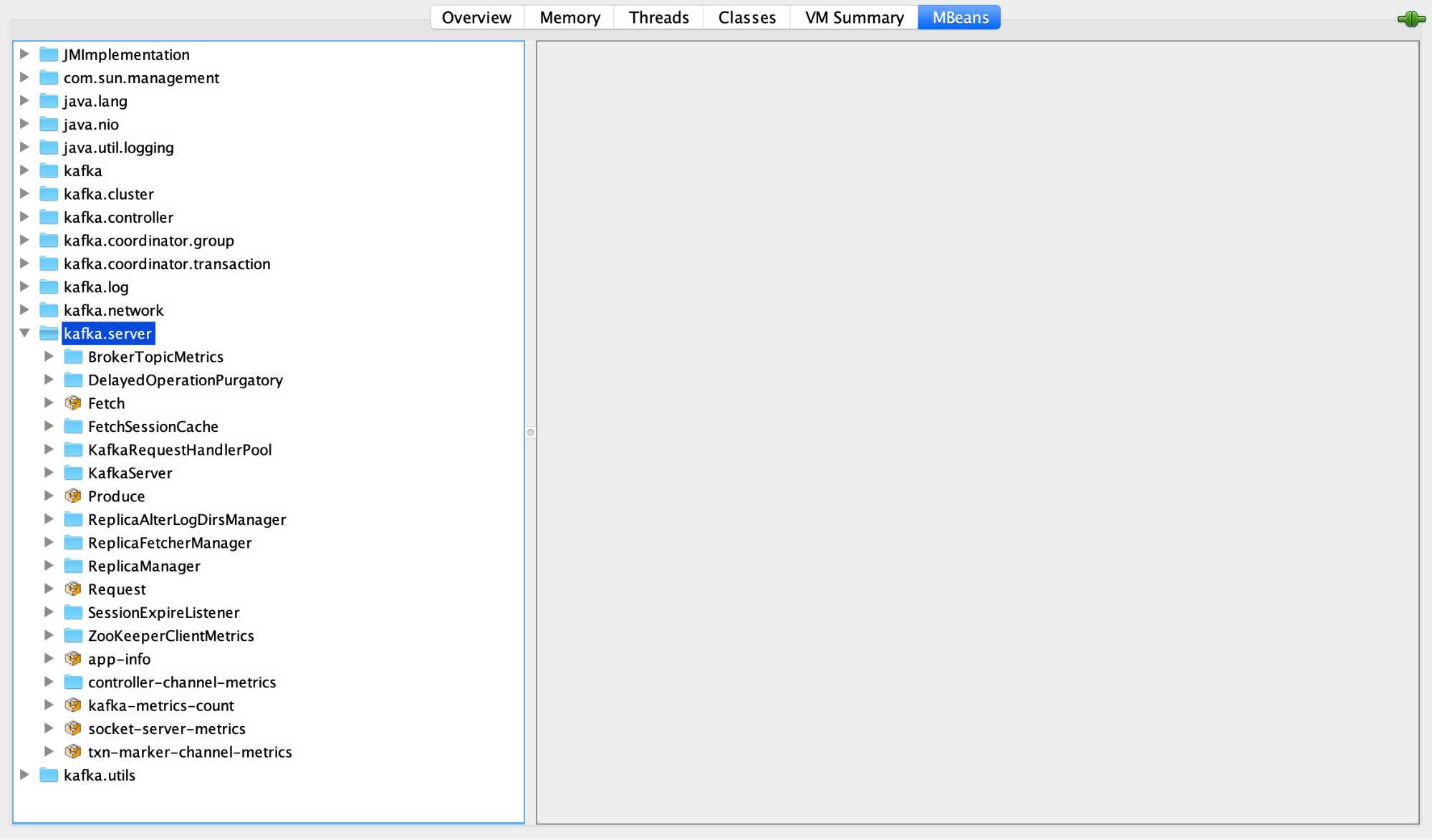Collapse the kafka.server tree node
Image resolution: width=1432 pixels, height=840 pixels.
point(25,333)
